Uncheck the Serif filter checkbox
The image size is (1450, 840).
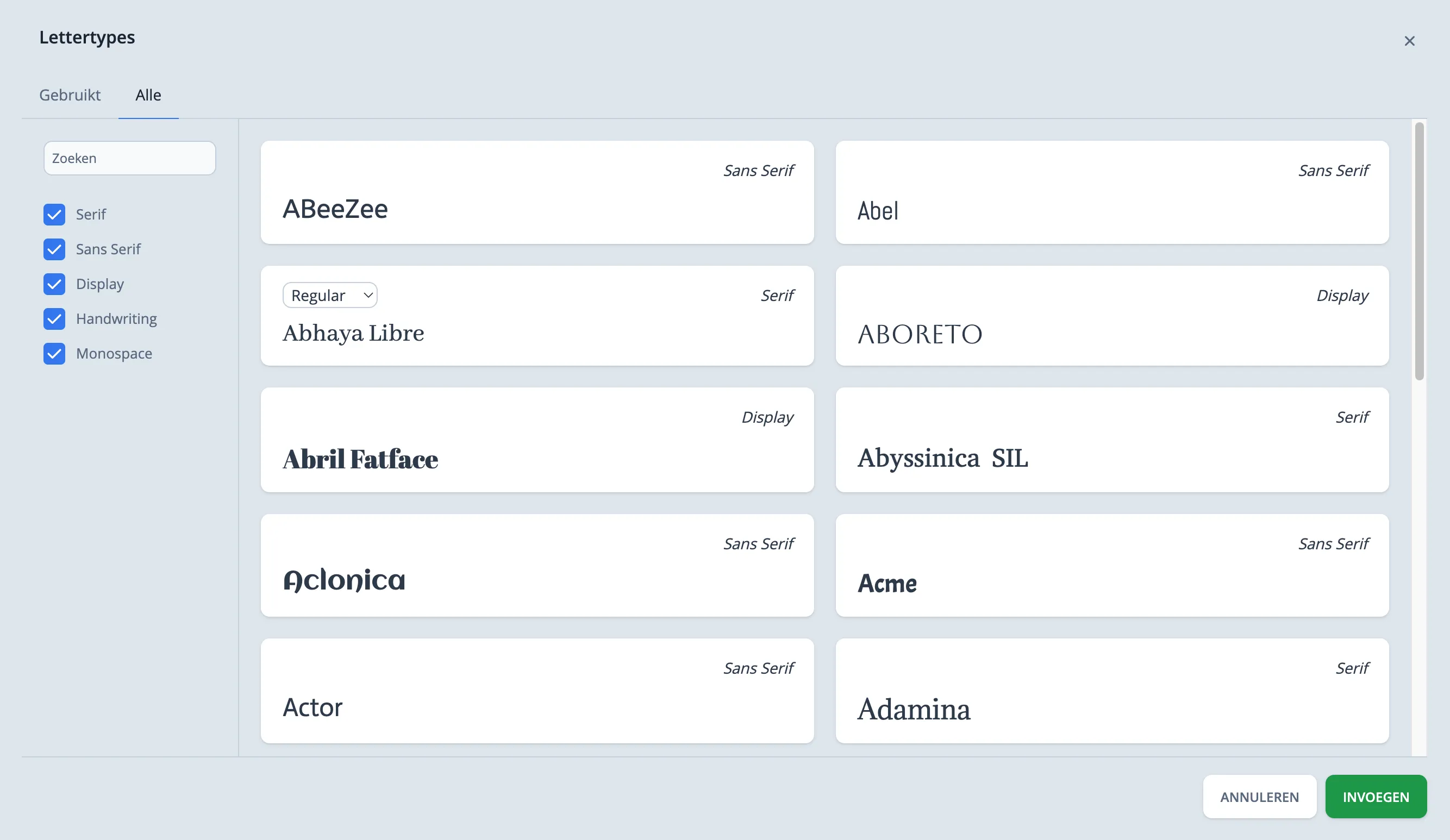coord(54,215)
